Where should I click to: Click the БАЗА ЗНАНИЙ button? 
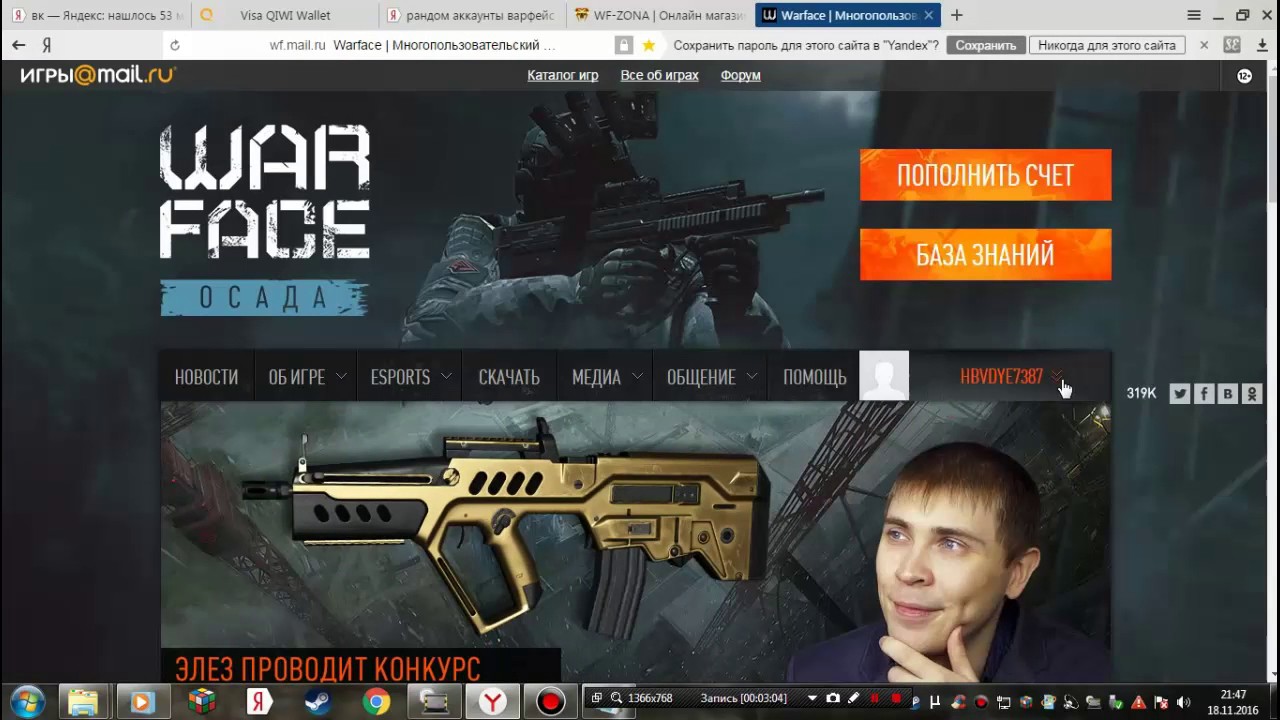point(985,254)
